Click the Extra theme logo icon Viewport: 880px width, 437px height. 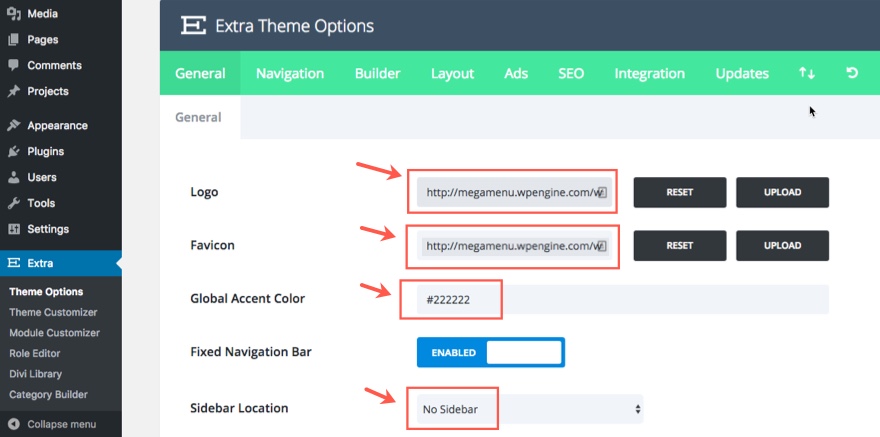coord(193,26)
